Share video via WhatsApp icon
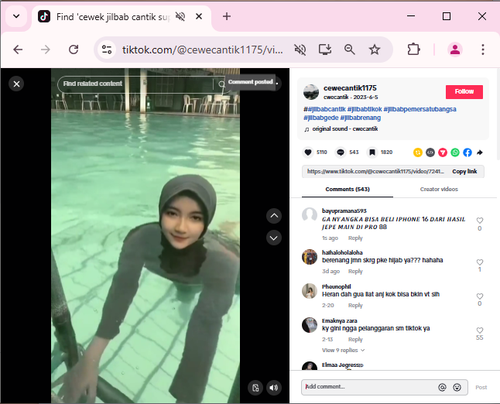This screenshot has width=500, height=404. (x=455, y=152)
